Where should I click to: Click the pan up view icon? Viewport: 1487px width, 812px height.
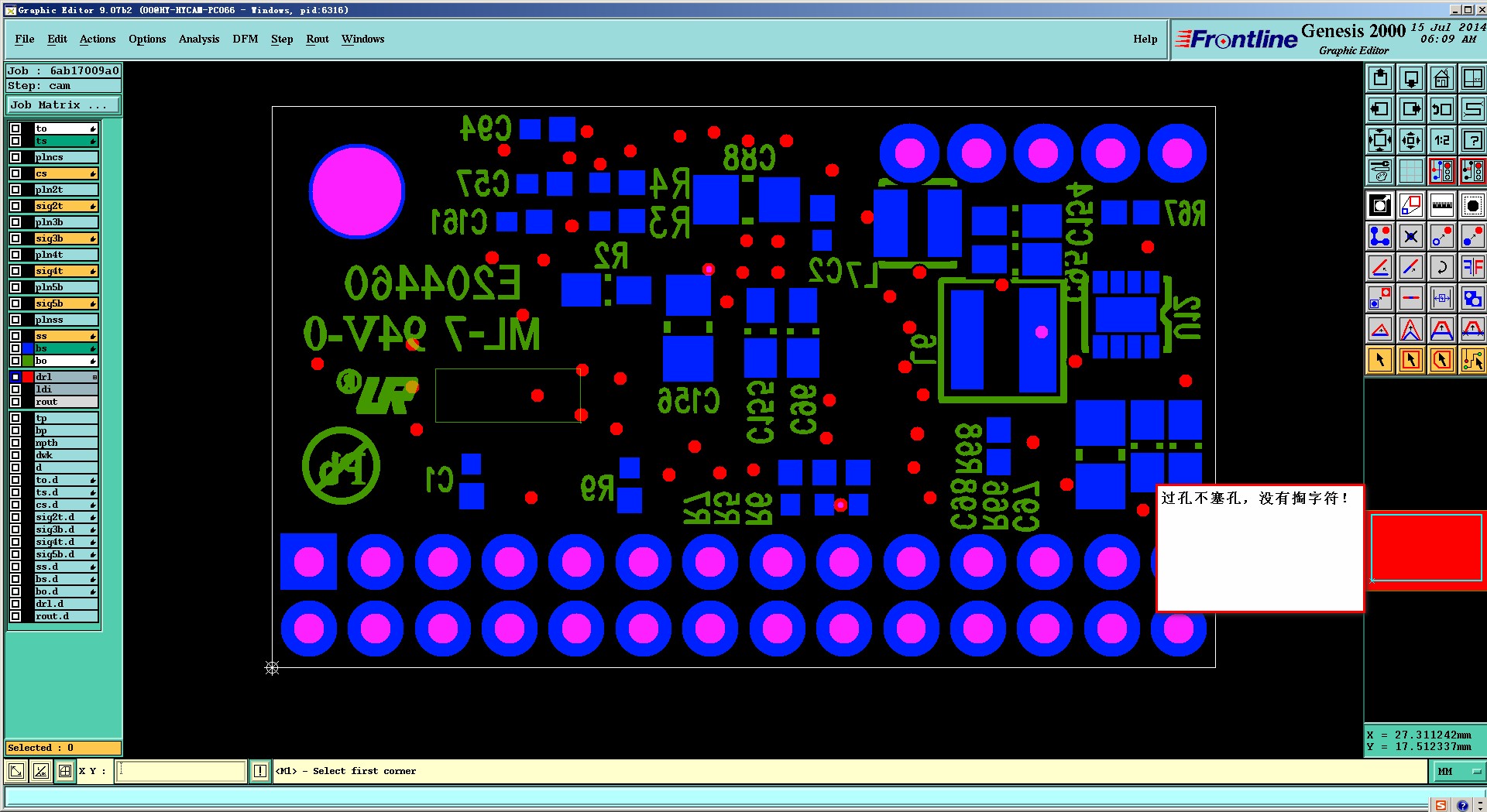tap(1380, 78)
